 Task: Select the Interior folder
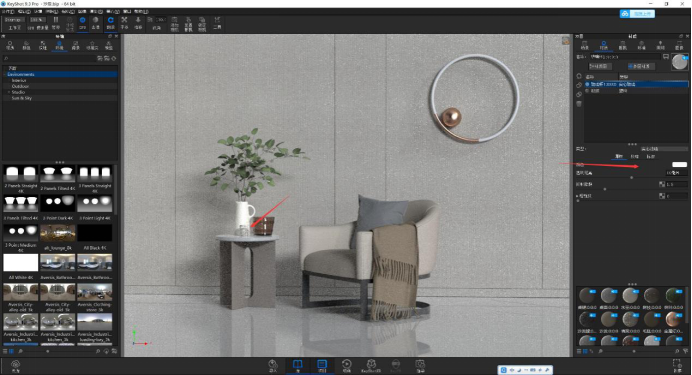(x=19, y=80)
